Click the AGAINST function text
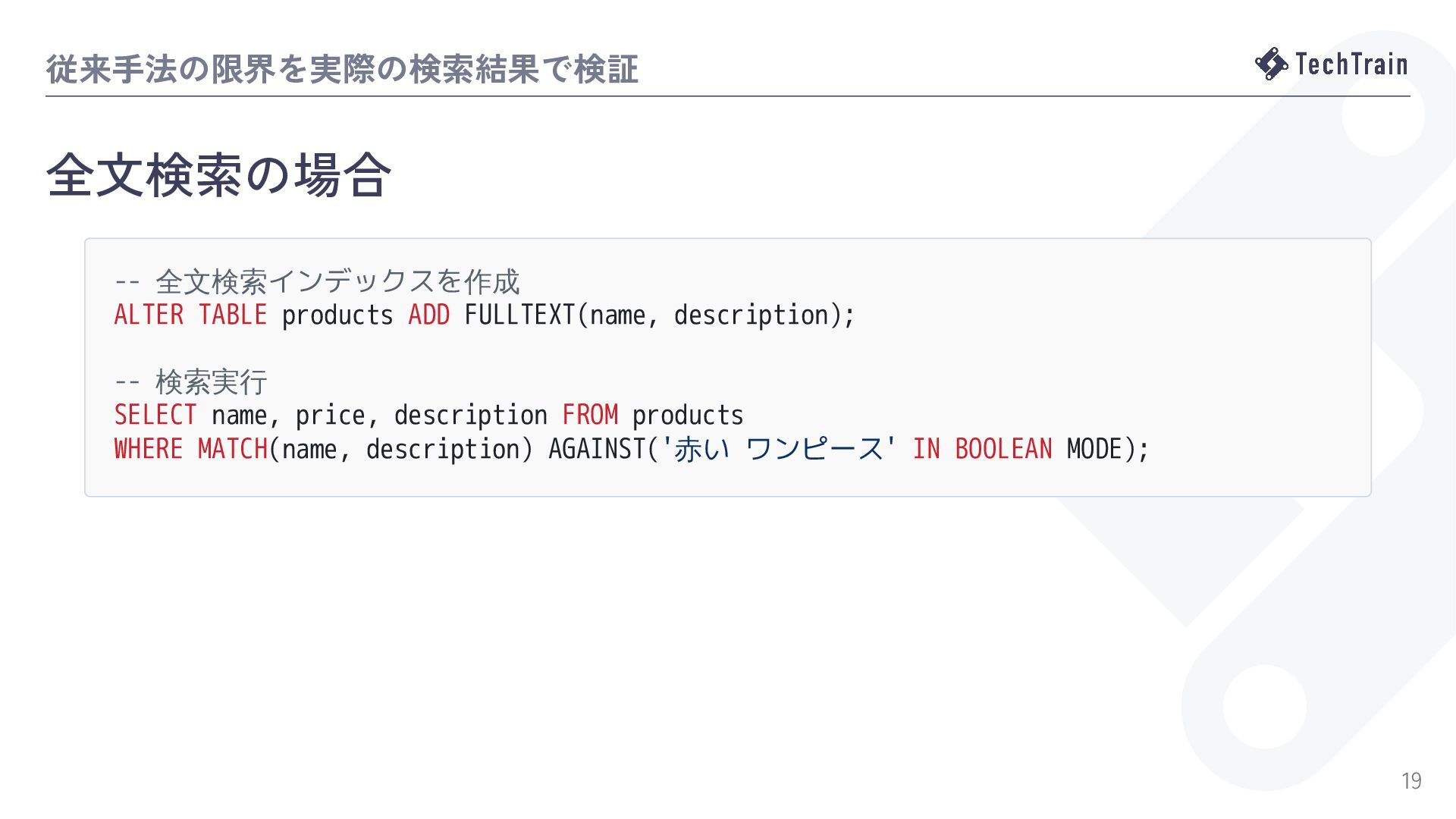The image size is (1456, 819). tap(597, 449)
